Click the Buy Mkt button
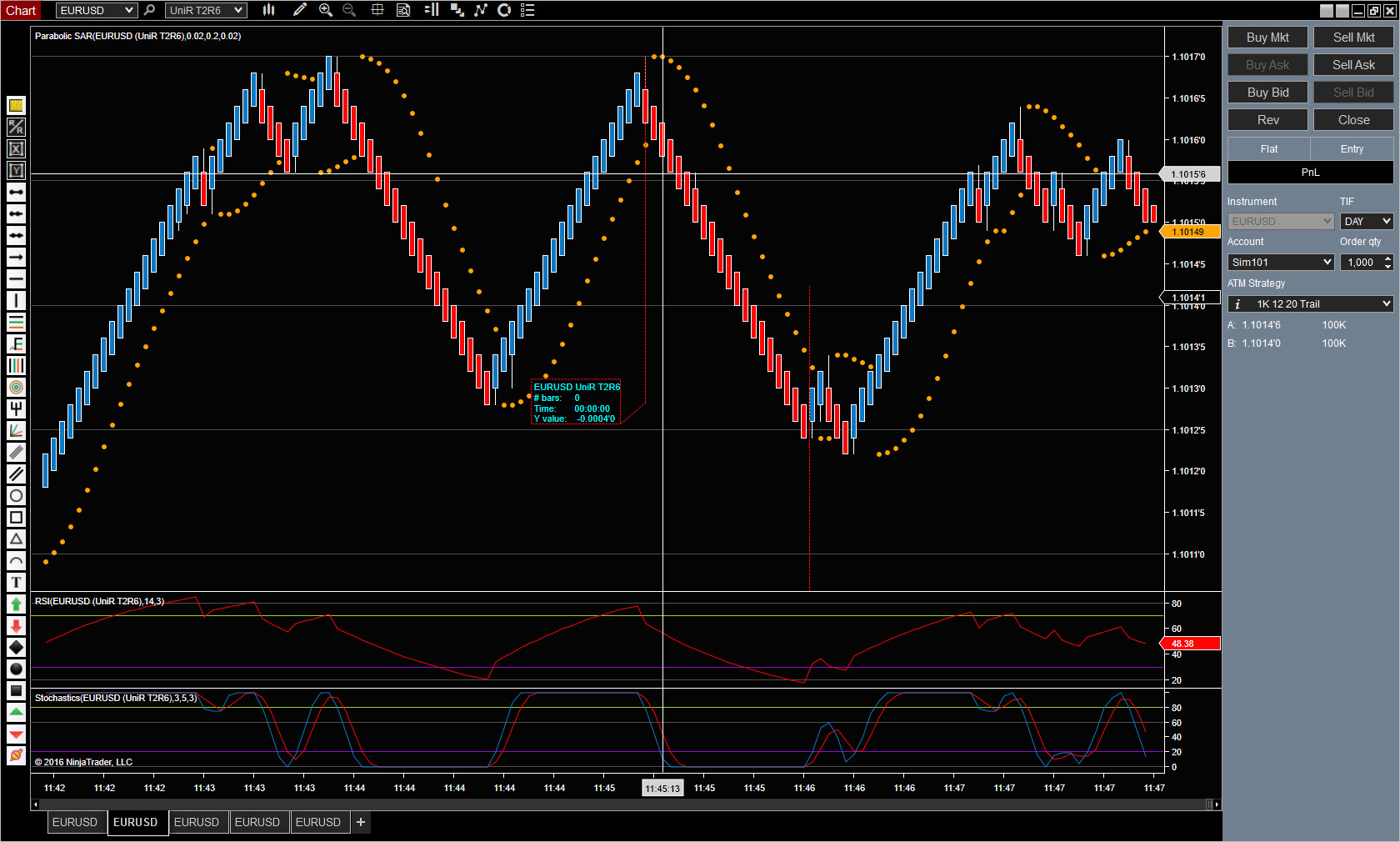1400x842 pixels. (x=1267, y=38)
